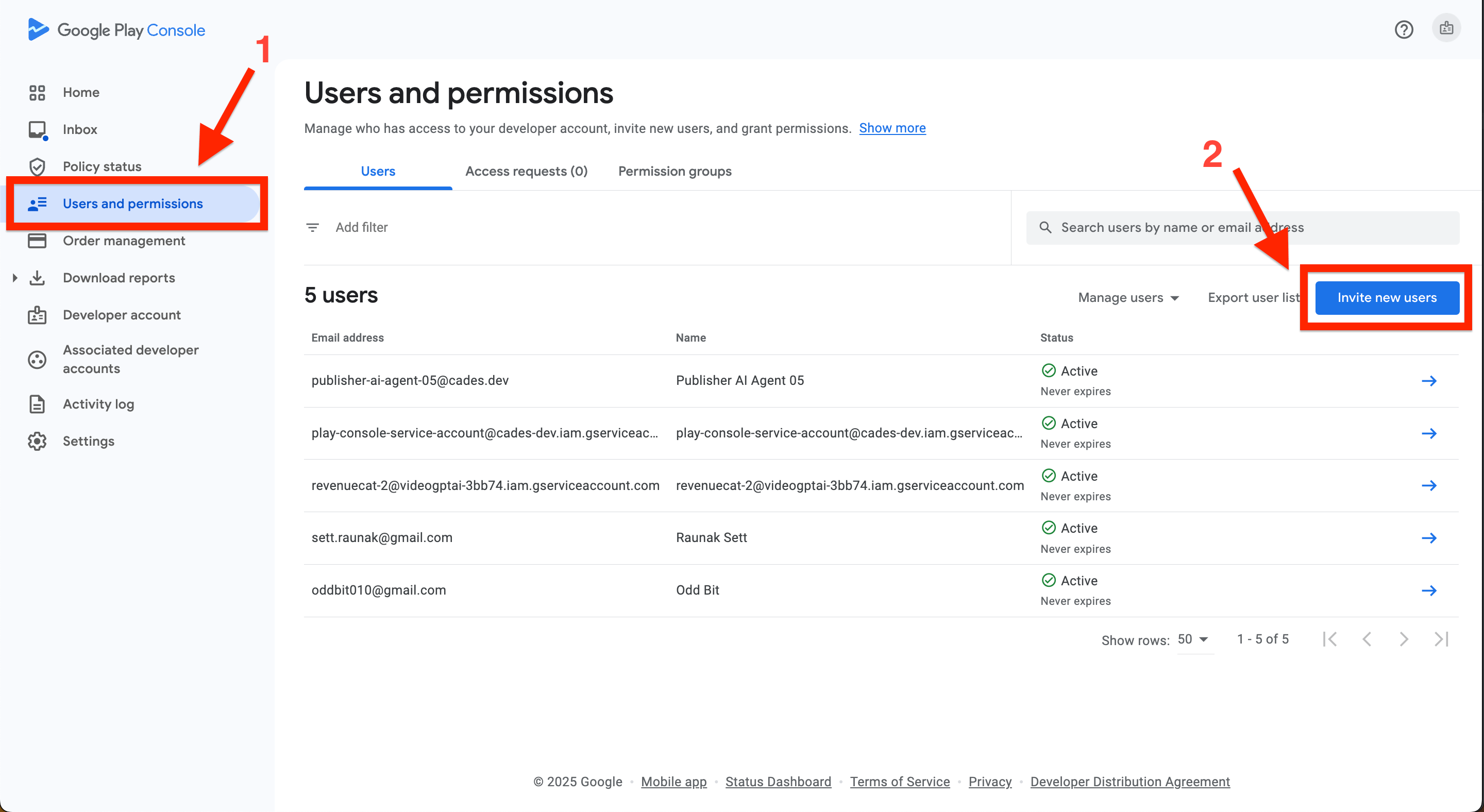The height and width of the screenshot is (812, 1484).
Task: Click Add filter text
Action: (362, 228)
